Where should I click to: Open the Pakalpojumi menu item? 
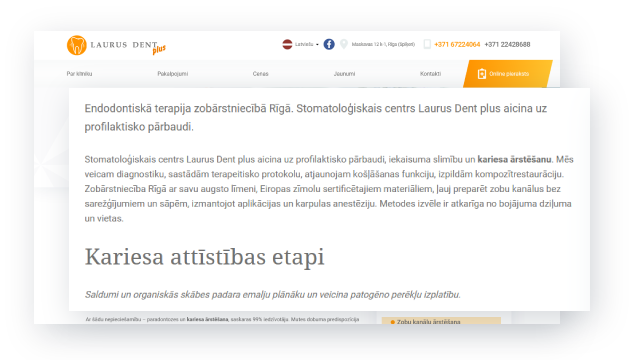172,74
